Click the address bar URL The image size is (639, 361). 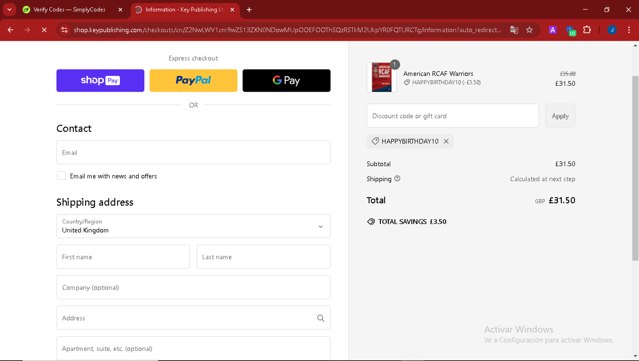coord(287,30)
